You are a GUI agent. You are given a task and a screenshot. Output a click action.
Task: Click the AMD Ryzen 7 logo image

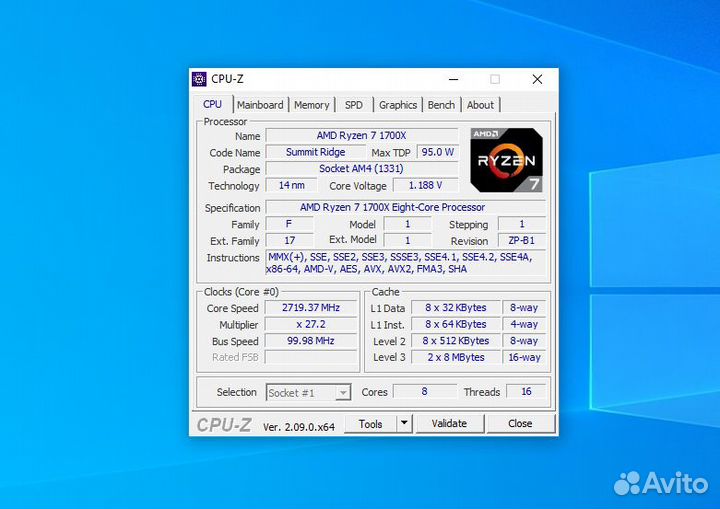coord(506,160)
